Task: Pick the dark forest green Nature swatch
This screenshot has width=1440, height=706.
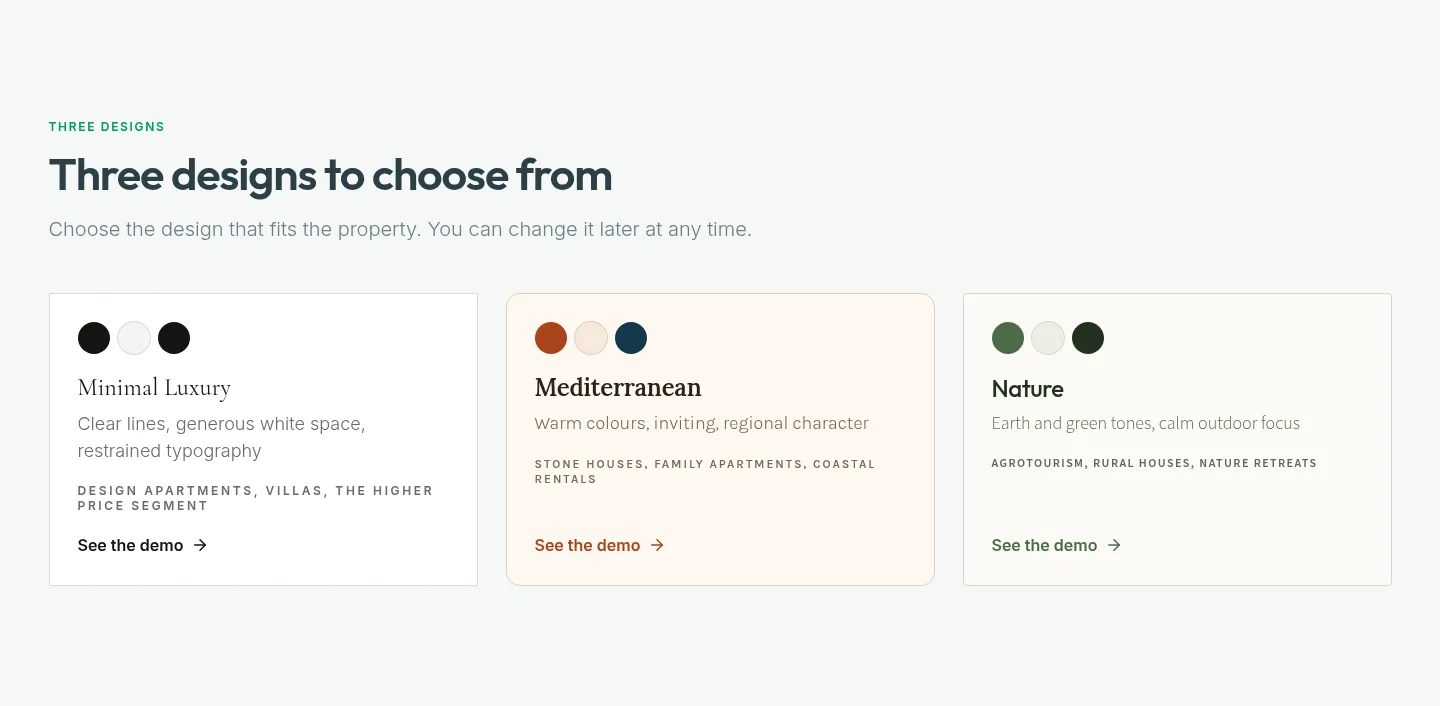Action: click(x=1088, y=338)
